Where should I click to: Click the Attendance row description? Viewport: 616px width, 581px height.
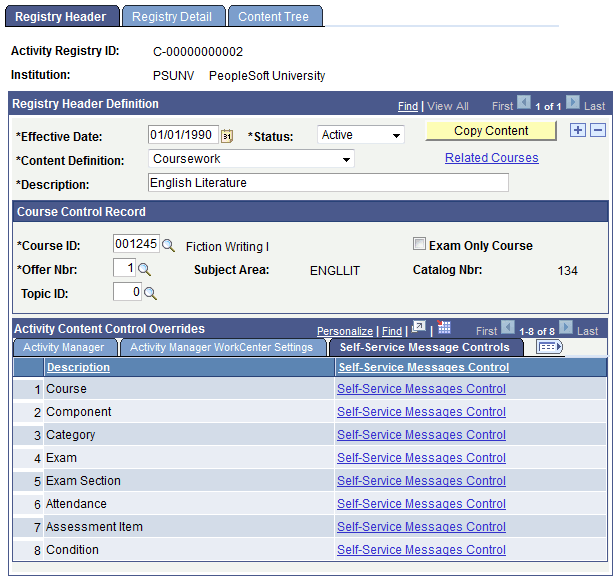[76, 504]
